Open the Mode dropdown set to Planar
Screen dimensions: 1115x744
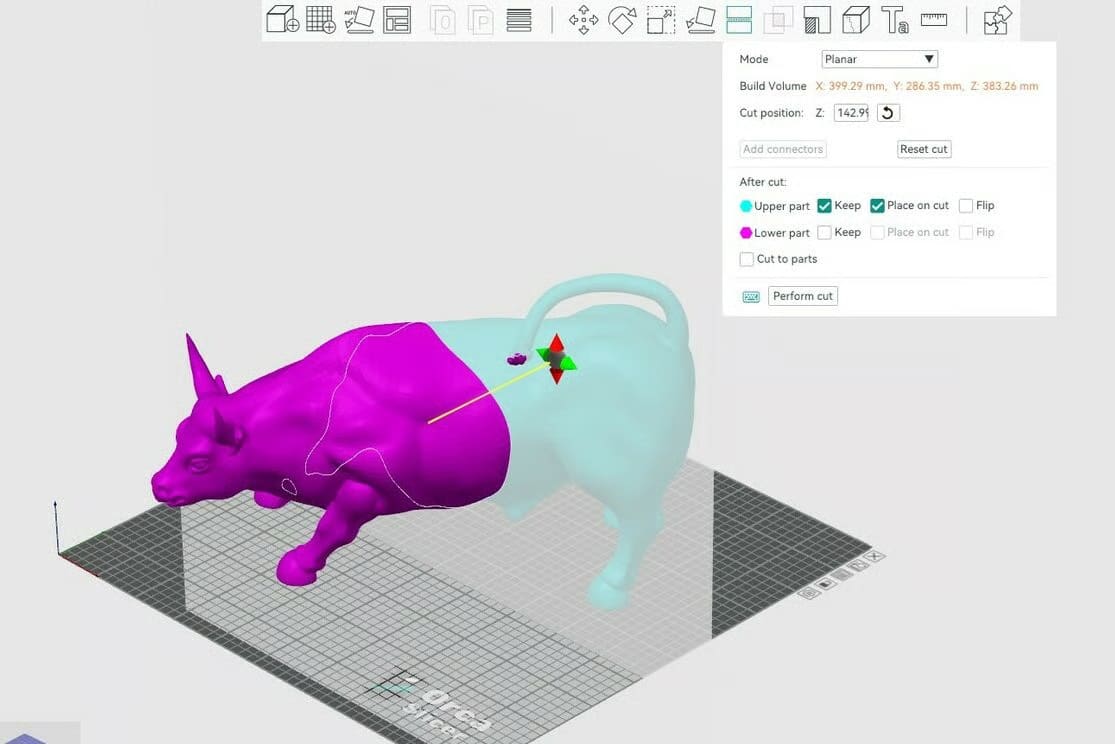[879, 60]
